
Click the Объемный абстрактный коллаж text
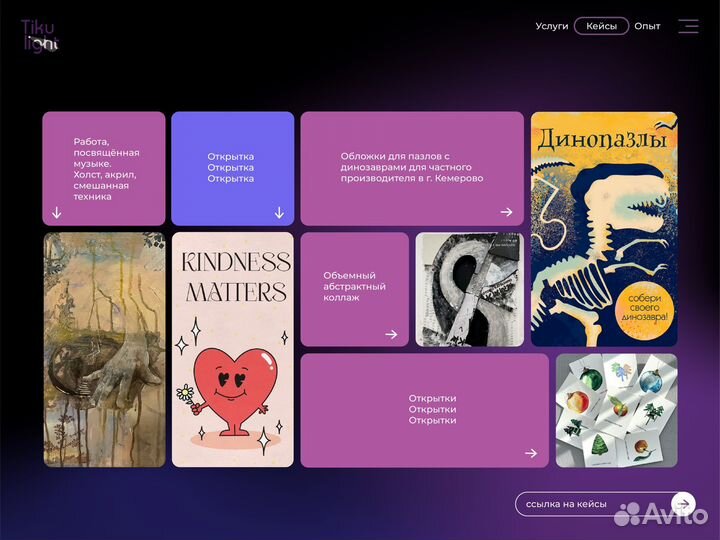354,287
